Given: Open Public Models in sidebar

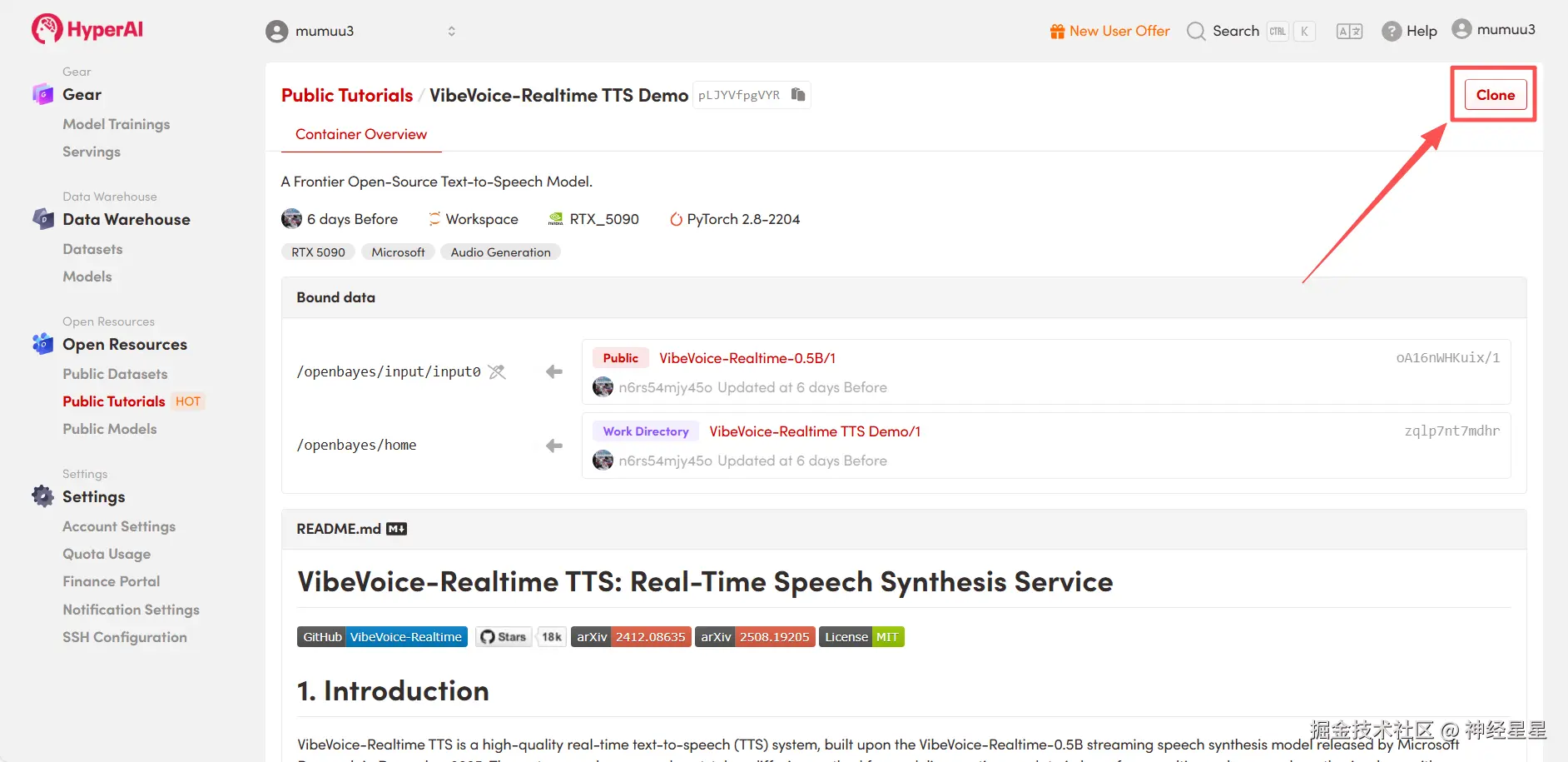Looking at the screenshot, I should click(x=110, y=429).
